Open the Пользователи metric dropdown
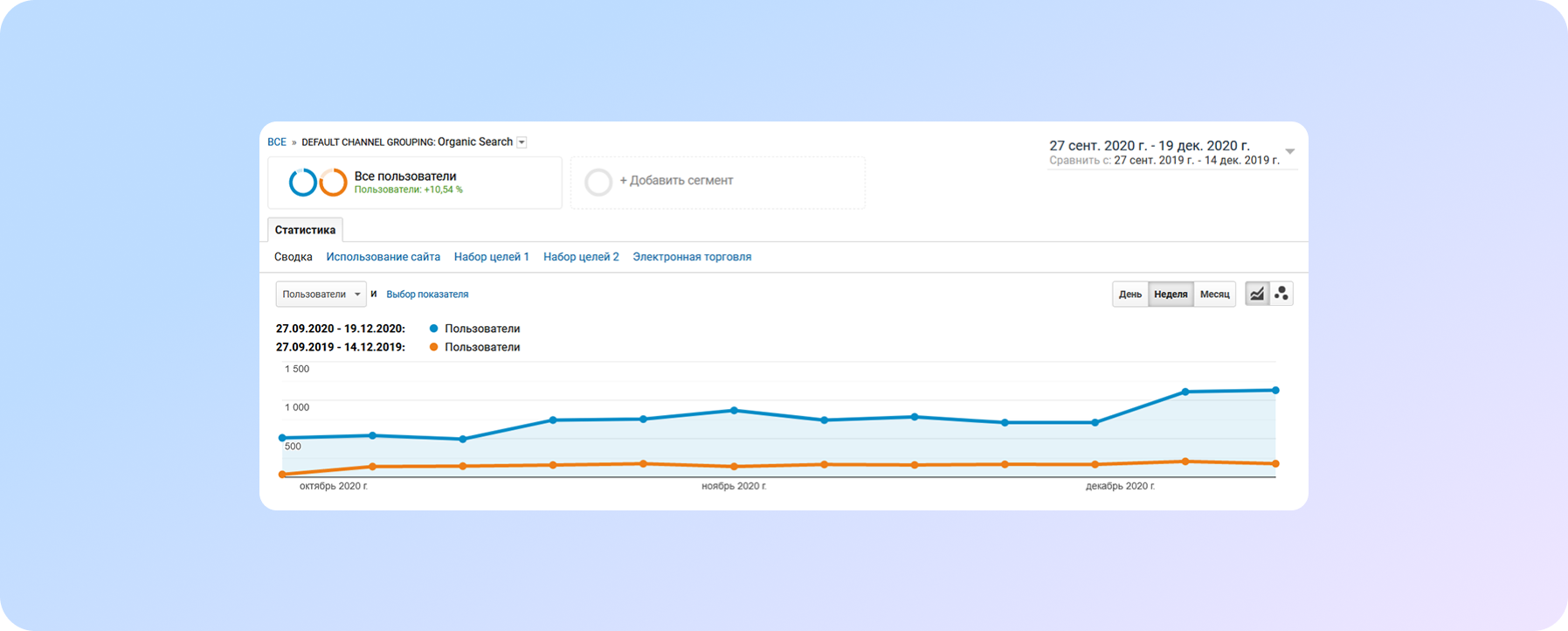 coord(321,295)
